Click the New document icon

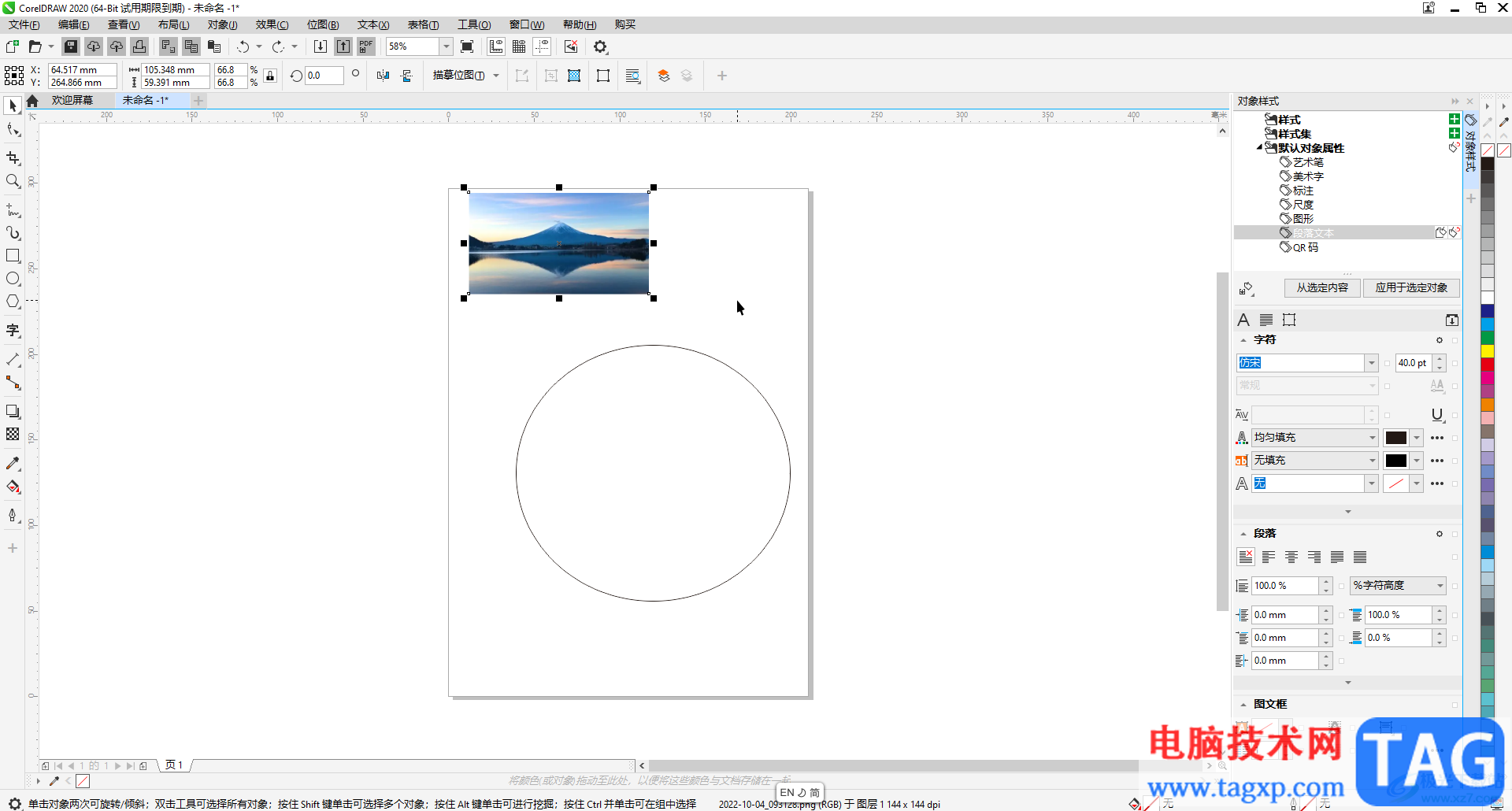[13, 46]
